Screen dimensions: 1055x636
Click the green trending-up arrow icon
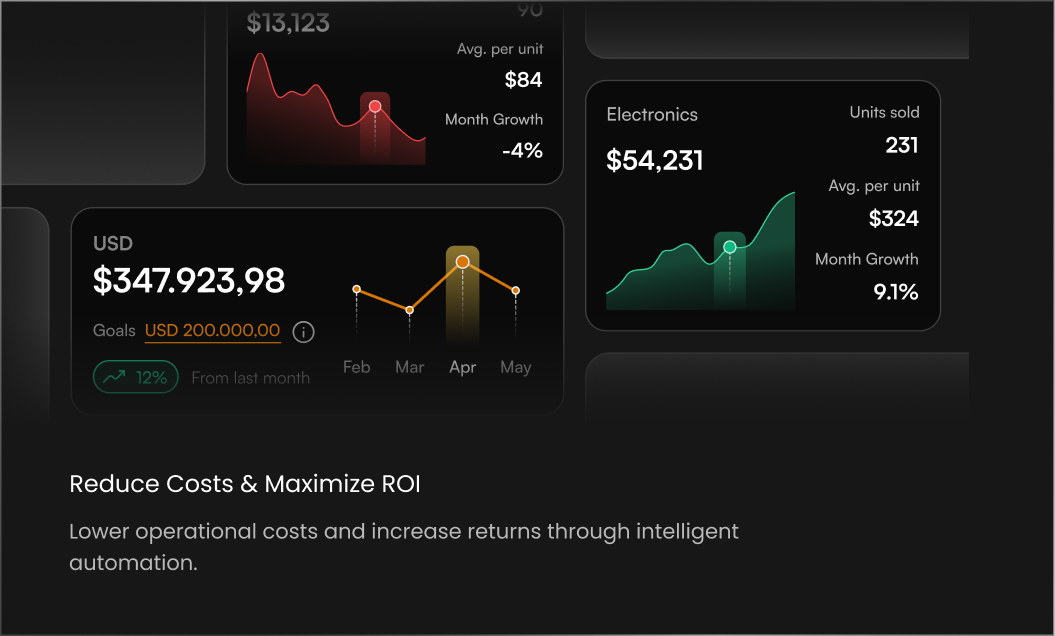[x=114, y=376]
